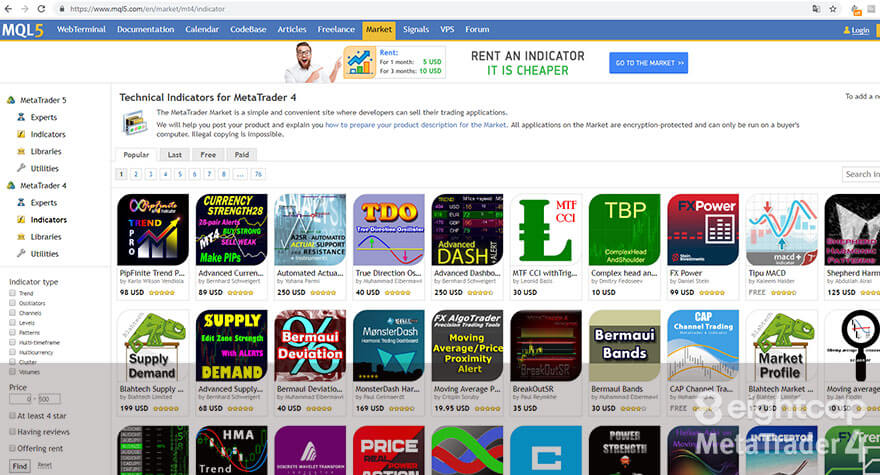Open TBP Complex Head and Shoulder thumbnail

pos(624,230)
